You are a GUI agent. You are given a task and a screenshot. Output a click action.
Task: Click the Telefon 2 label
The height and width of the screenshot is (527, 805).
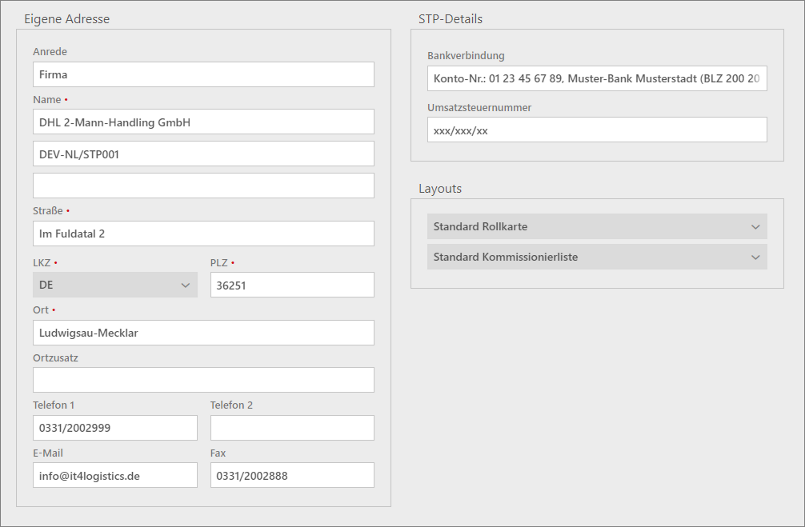(231, 405)
